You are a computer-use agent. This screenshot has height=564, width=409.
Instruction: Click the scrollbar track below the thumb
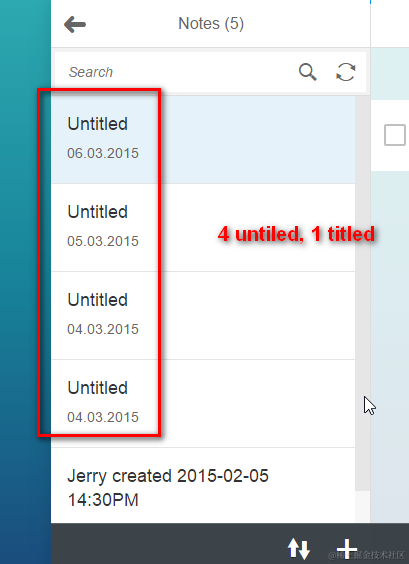(363, 507)
